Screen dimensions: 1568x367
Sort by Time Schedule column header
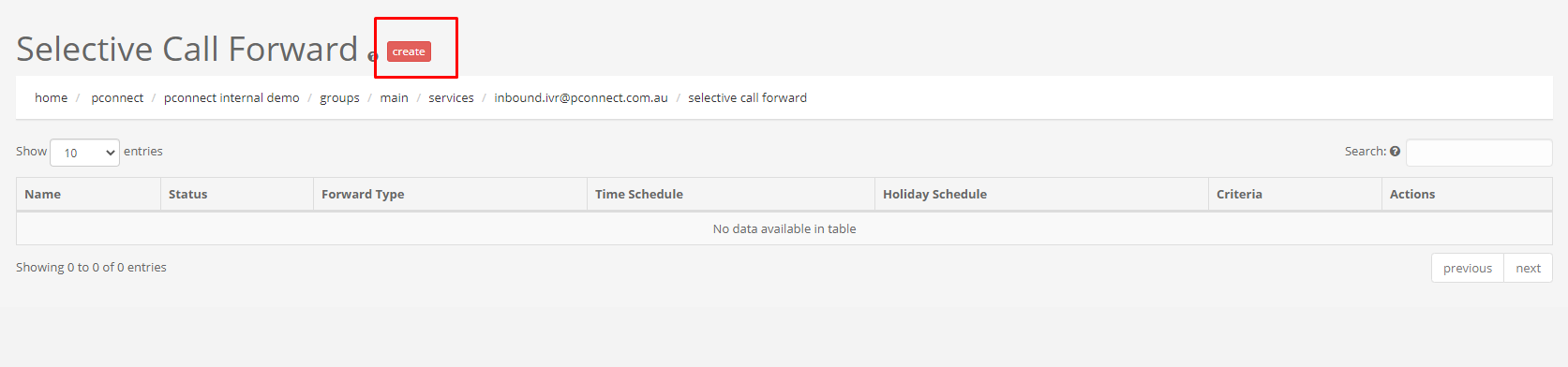(731, 194)
